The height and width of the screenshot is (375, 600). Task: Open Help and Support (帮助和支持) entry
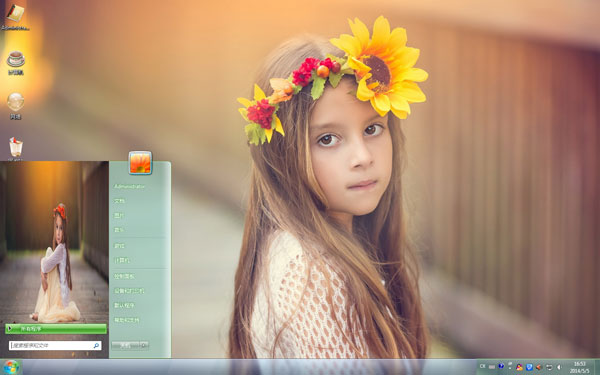(127, 320)
